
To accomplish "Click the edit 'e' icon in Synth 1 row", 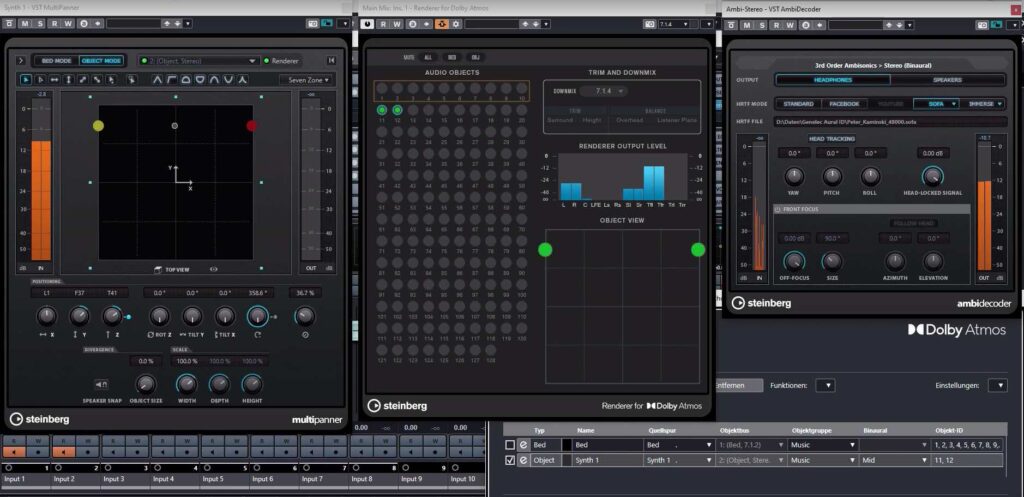I will (523, 460).
